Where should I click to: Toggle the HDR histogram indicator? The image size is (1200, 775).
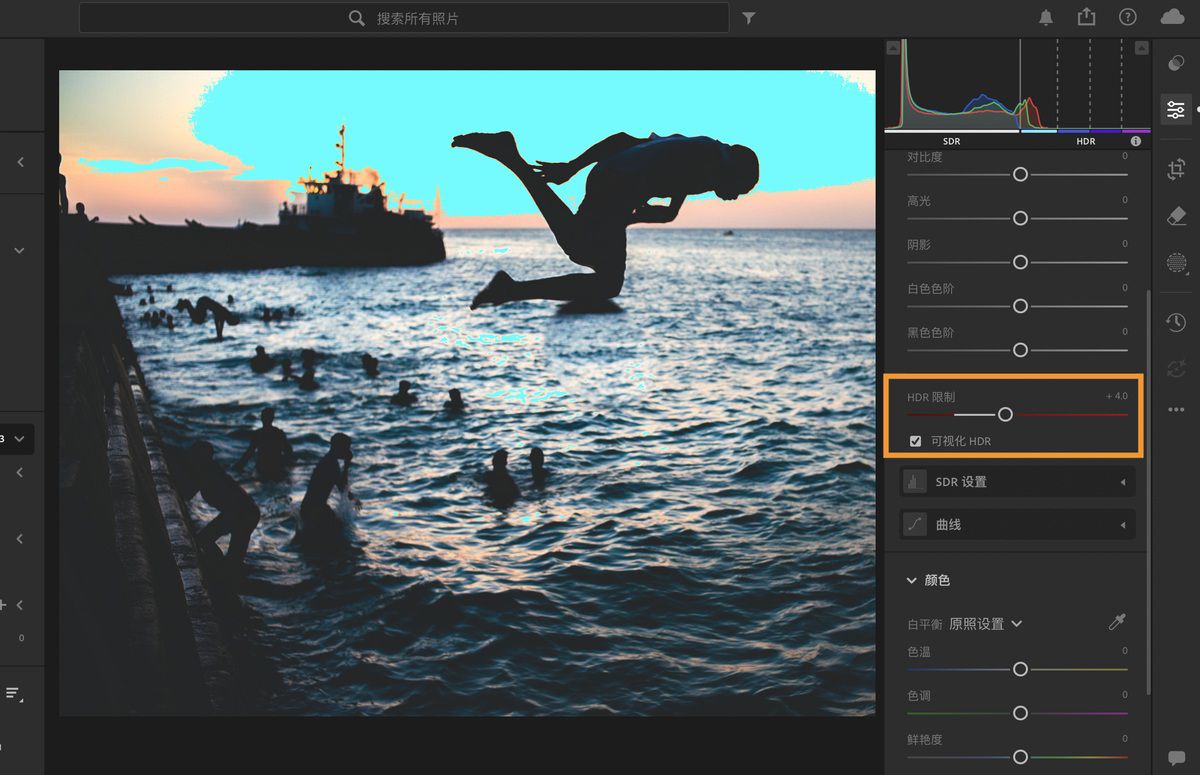click(1085, 141)
